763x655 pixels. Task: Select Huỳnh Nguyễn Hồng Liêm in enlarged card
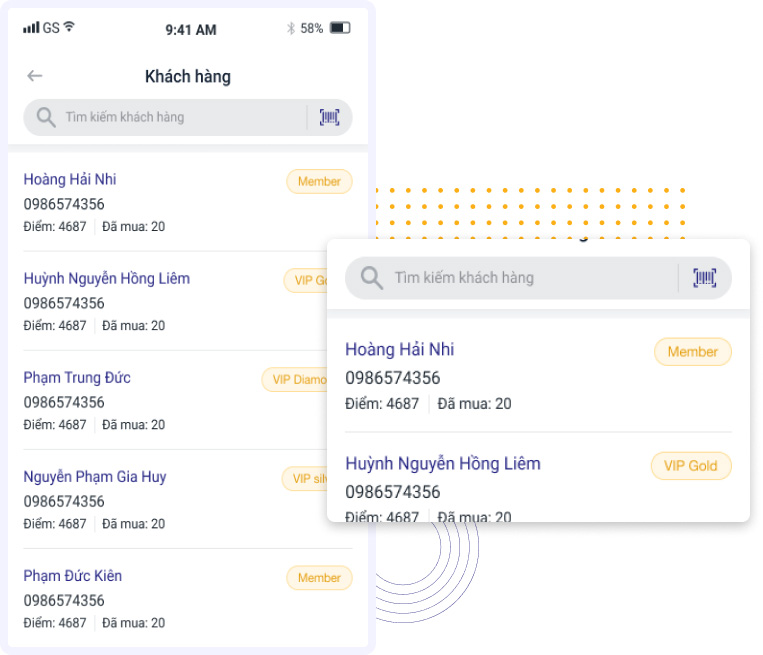point(442,464)
